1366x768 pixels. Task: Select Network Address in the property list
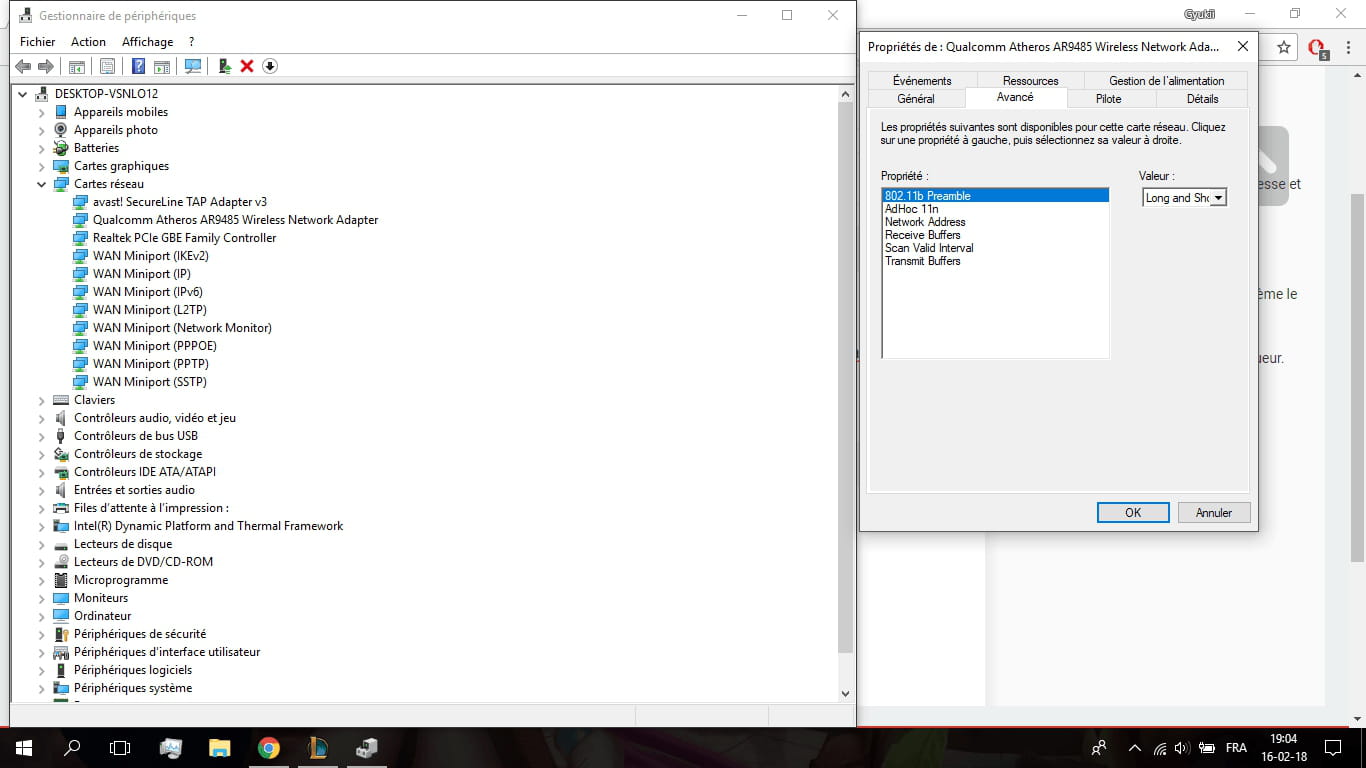coord(925,222)
